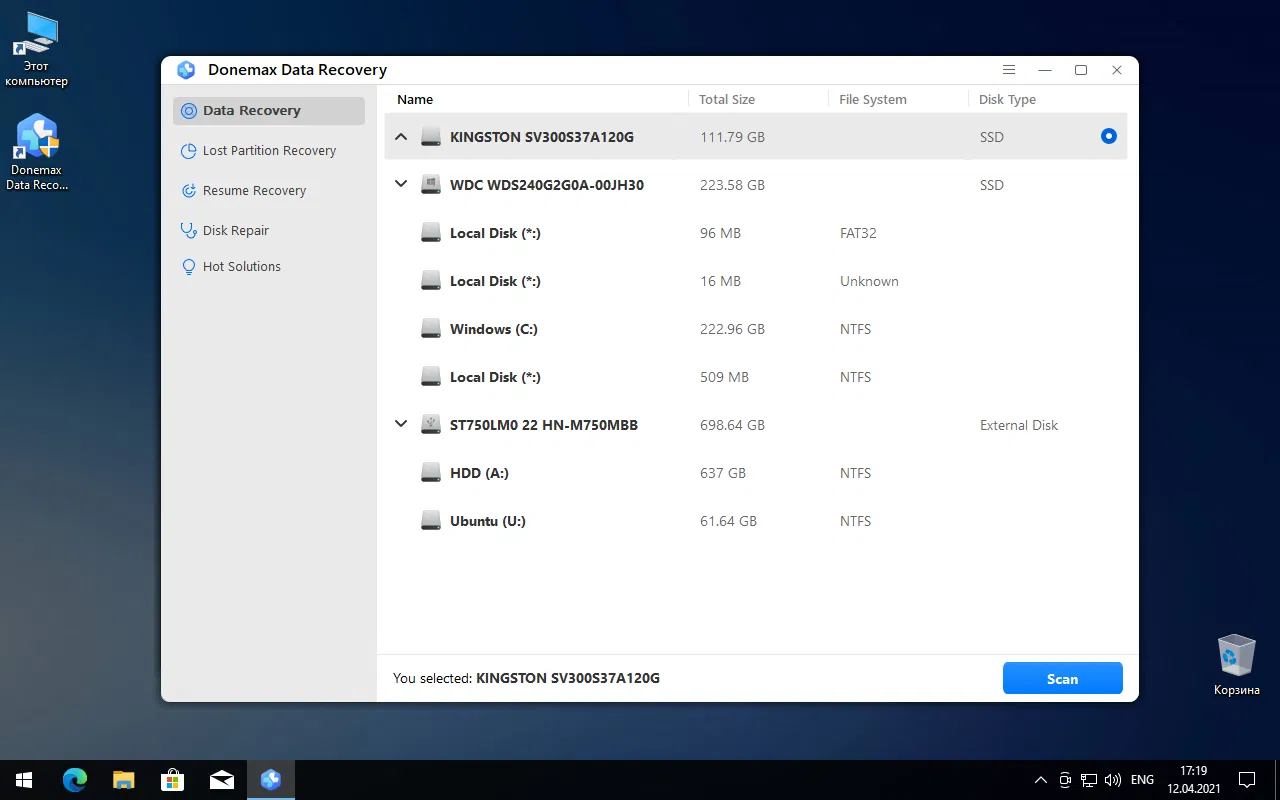Open the Hot Solutions section

(x=240, y=266)
